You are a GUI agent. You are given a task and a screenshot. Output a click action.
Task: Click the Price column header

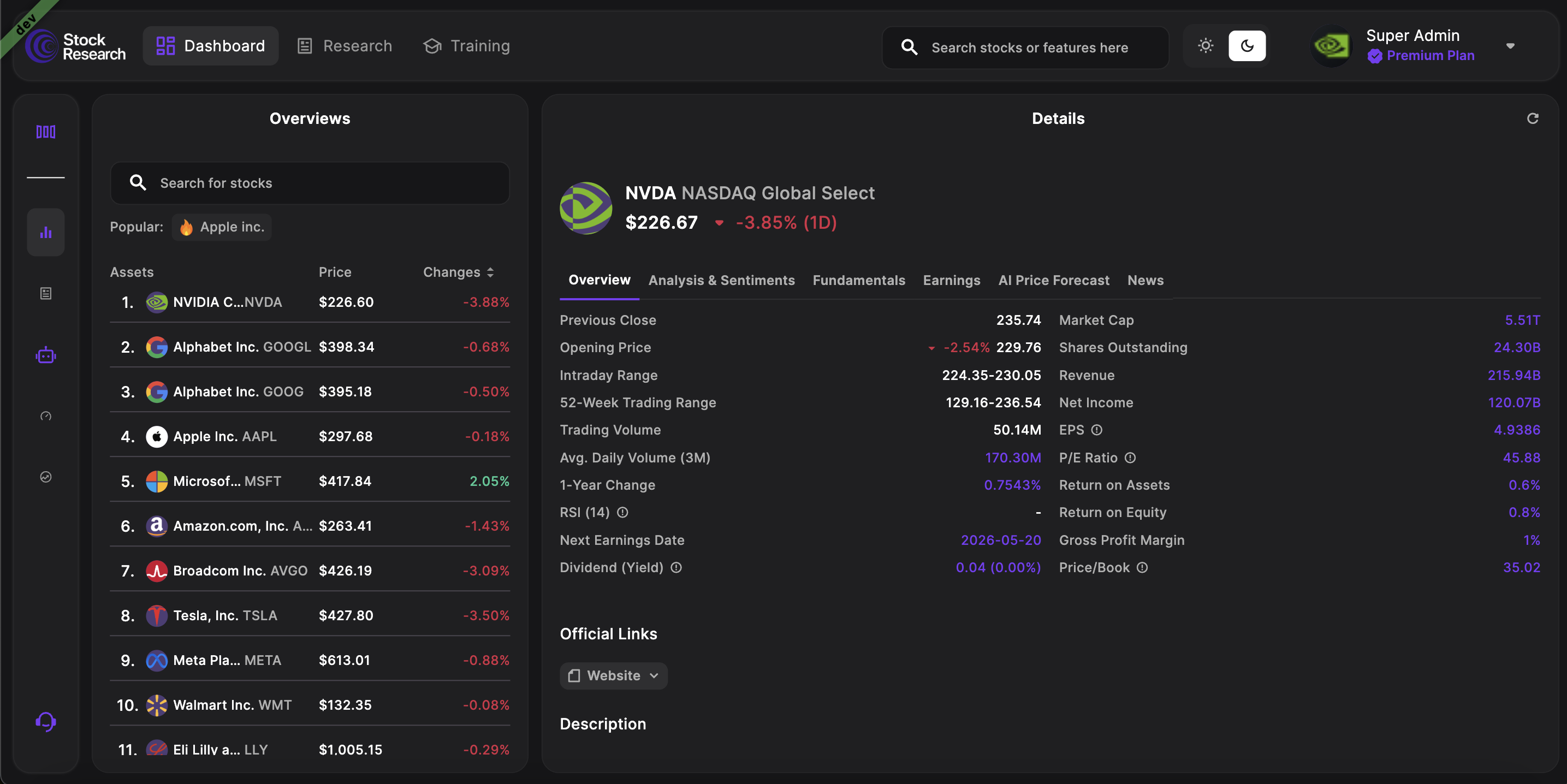[x=335, y=272]
